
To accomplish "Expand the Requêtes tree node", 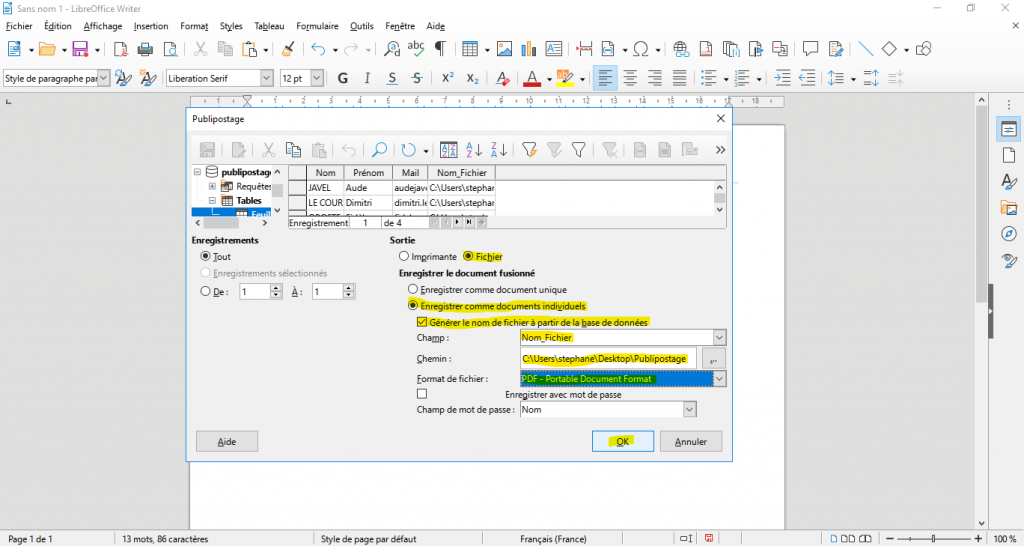I will pos(212,187).
